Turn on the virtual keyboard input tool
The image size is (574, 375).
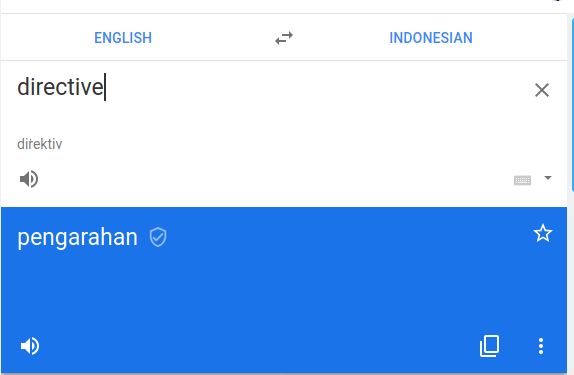coord(522,180)
